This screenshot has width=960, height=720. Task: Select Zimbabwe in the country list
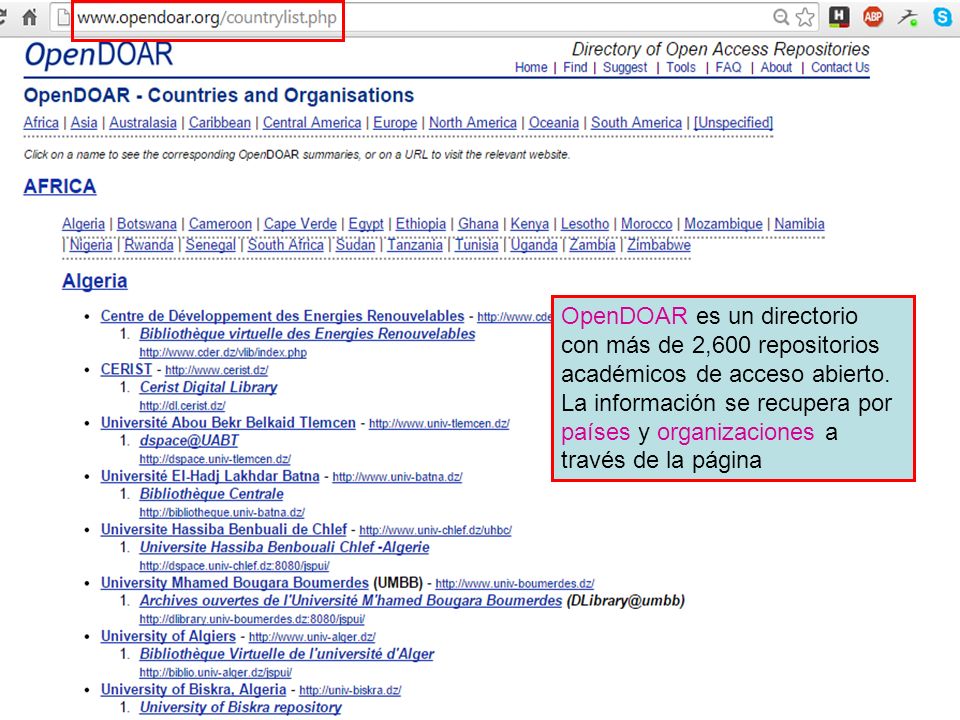coord(659,245)
